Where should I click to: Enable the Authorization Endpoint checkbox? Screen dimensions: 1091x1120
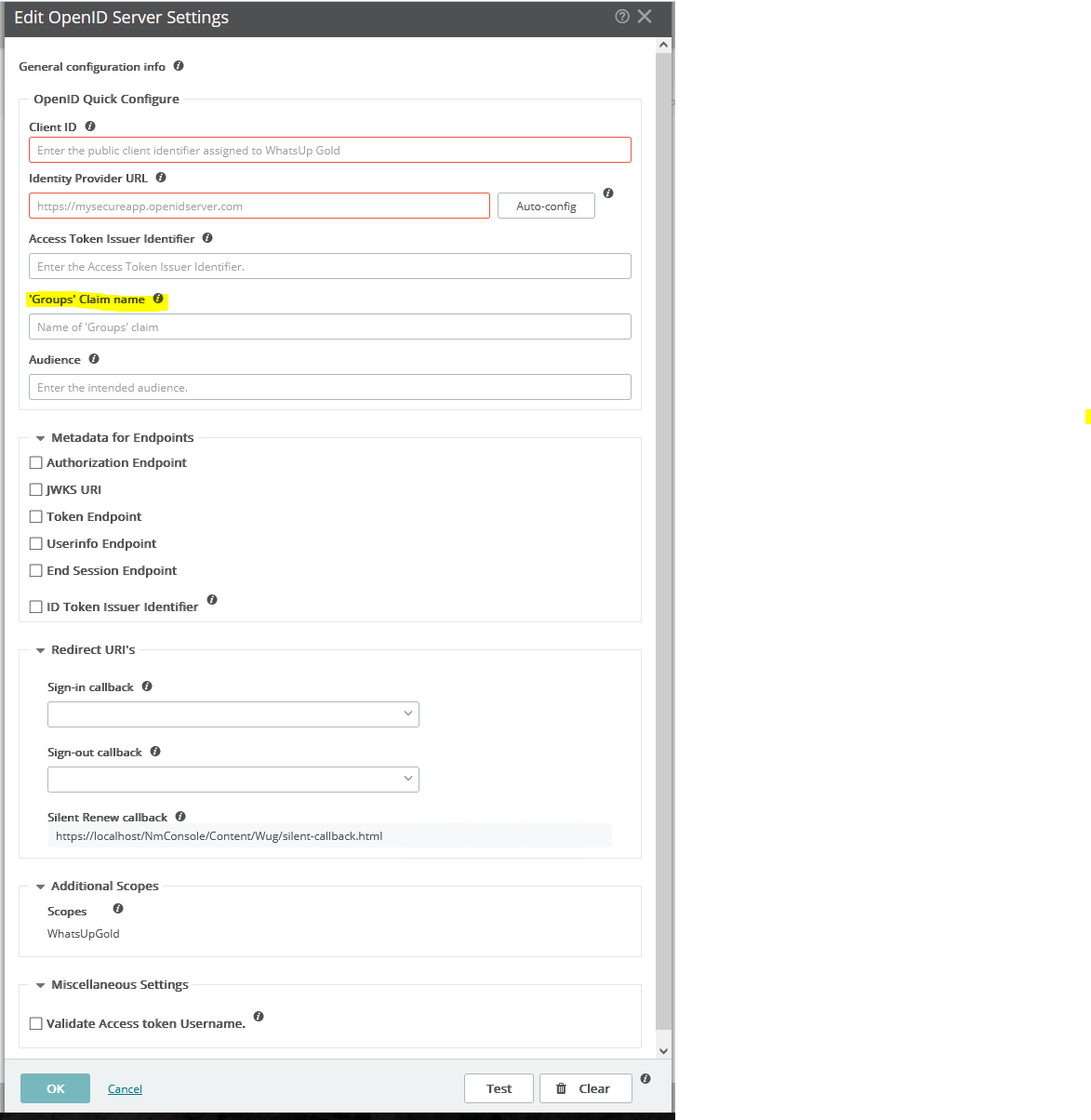(35, 461)
